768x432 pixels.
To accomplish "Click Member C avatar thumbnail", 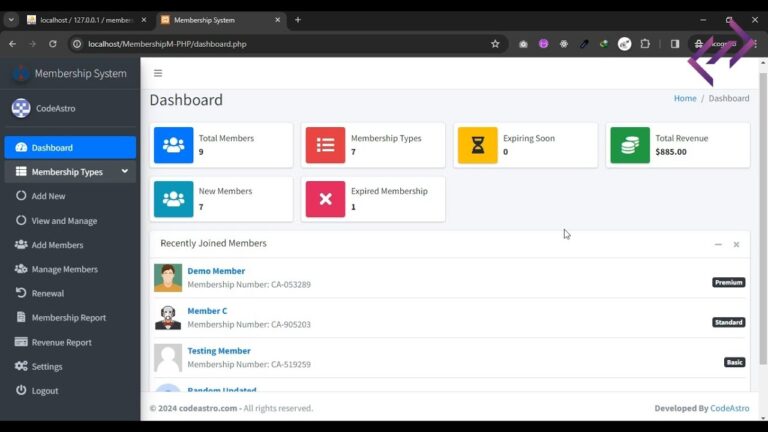I will point(168,318).
